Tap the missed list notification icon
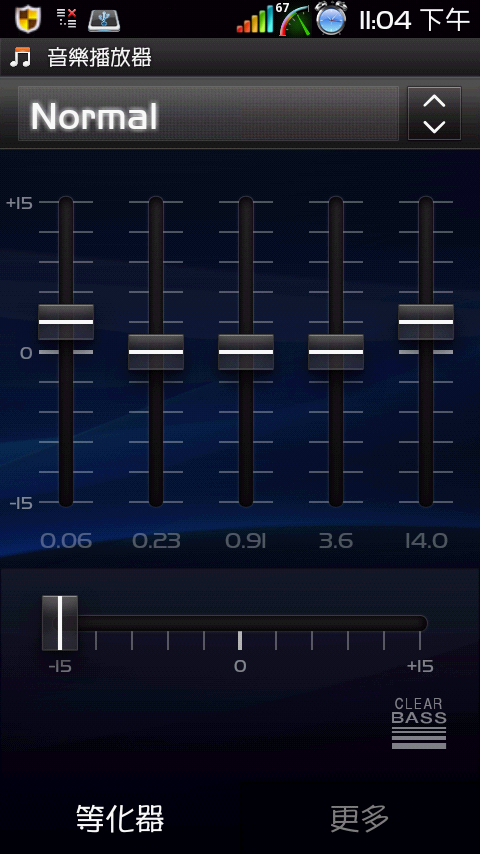This screenshot has height=854, width=480. click(x=66, y=17)
